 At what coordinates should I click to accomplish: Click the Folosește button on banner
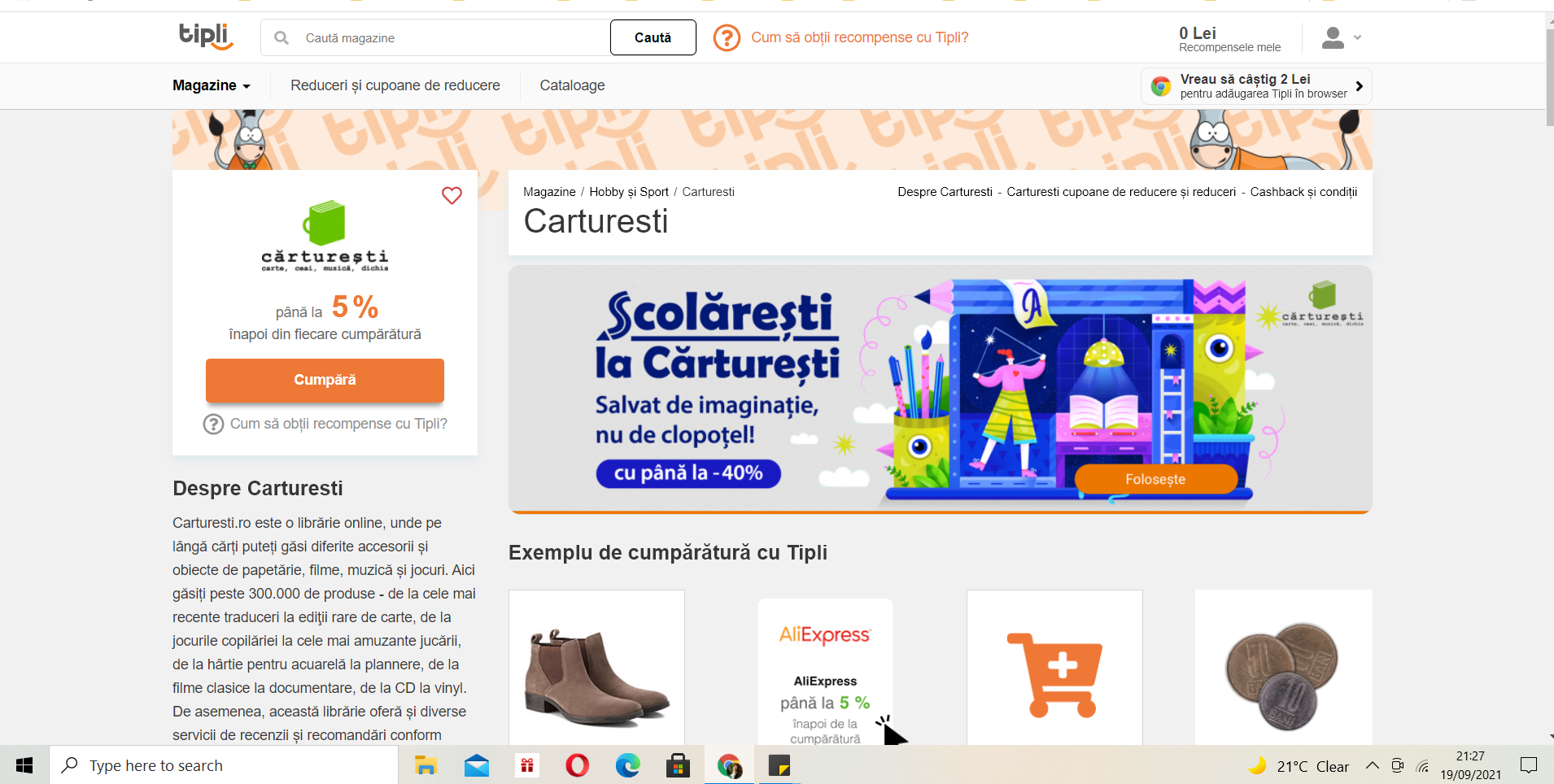pyautogui.click(x=1155, y=479)
